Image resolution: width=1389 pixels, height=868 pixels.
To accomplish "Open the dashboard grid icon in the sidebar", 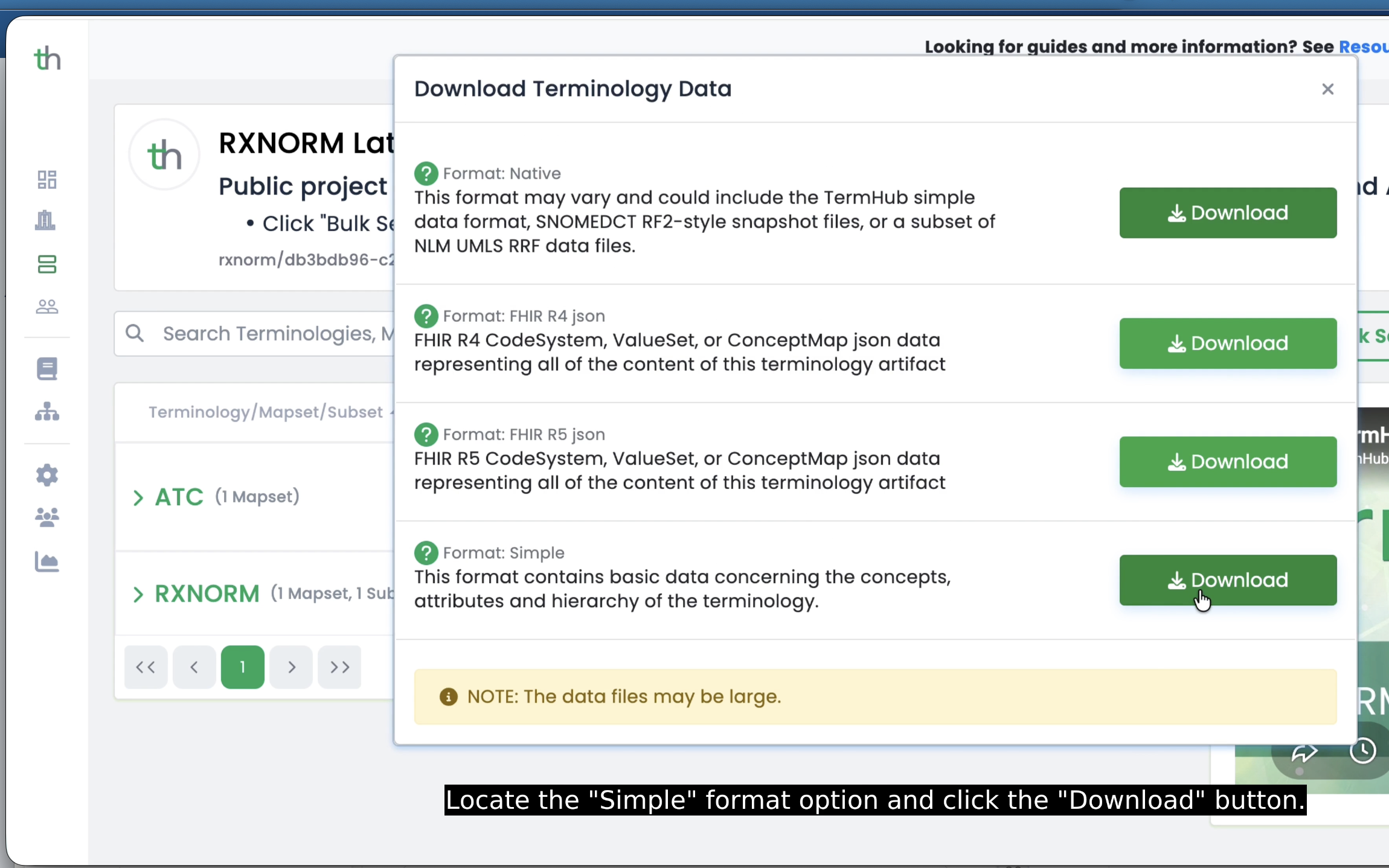I will coord(47,179).
